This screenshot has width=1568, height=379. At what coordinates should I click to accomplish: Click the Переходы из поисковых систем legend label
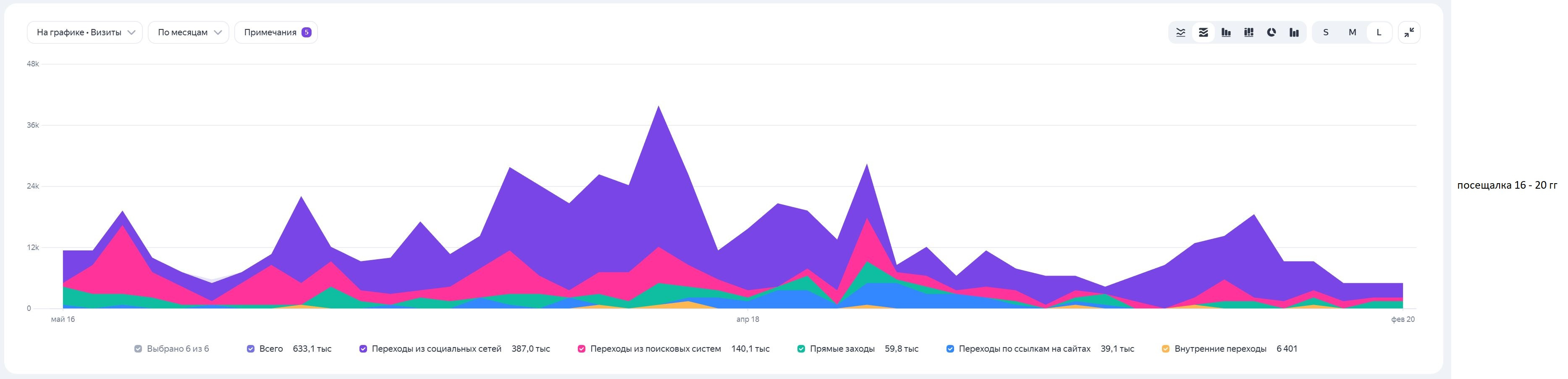click(655, 349)
